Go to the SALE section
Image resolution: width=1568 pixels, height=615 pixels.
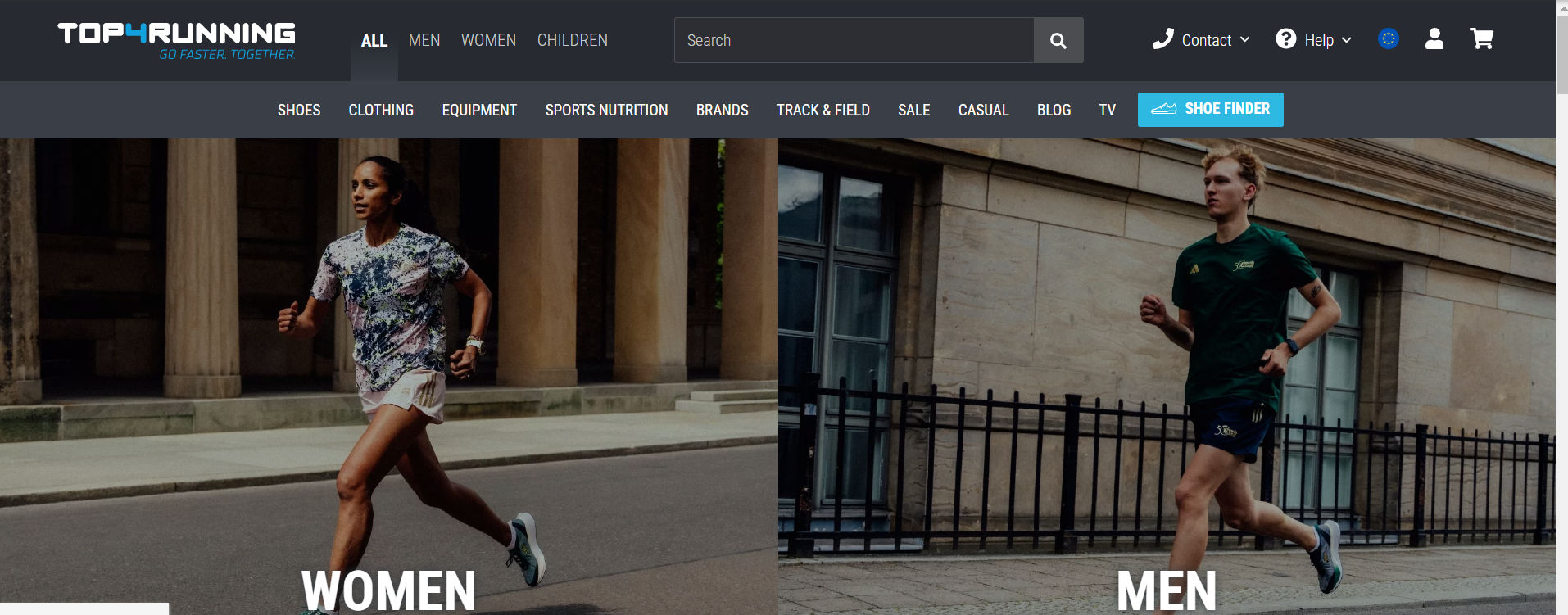tap(913, 110)
